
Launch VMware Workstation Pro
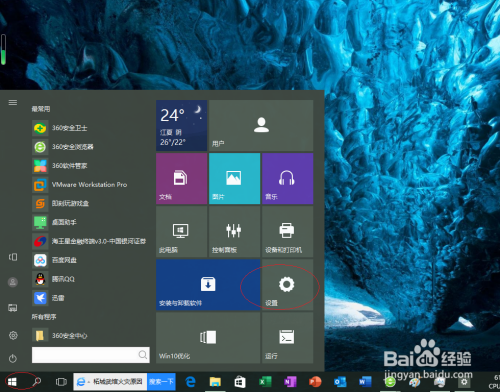90,185
